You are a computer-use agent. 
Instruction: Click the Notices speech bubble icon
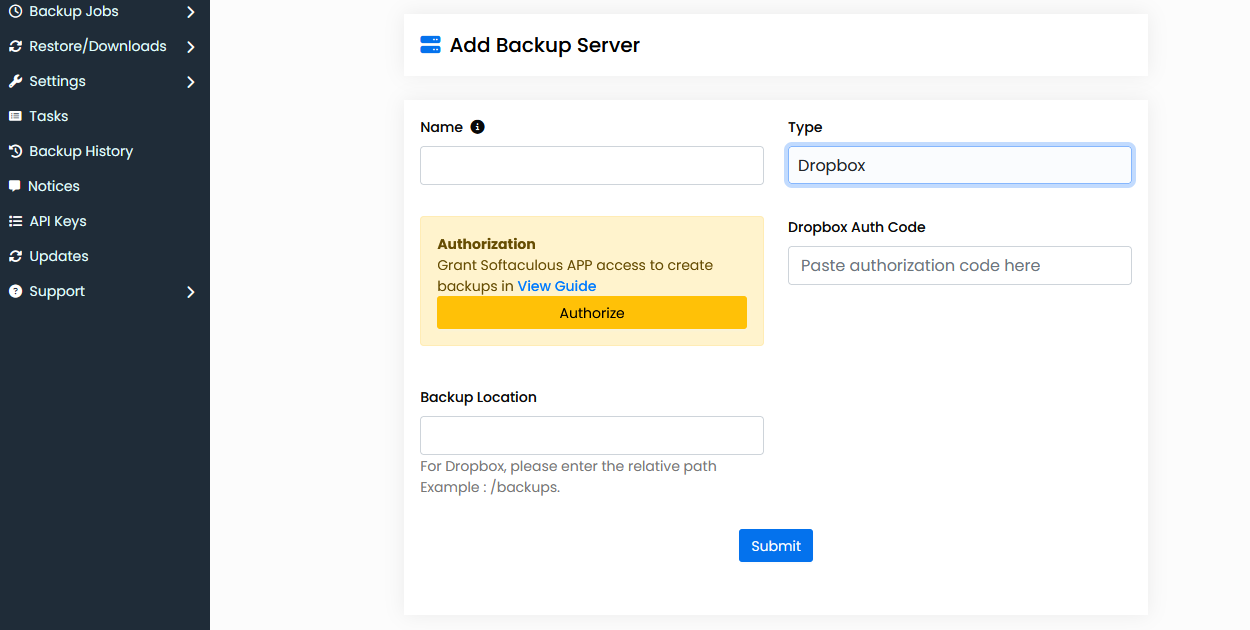pyautogui.click(x=15, y=186)
